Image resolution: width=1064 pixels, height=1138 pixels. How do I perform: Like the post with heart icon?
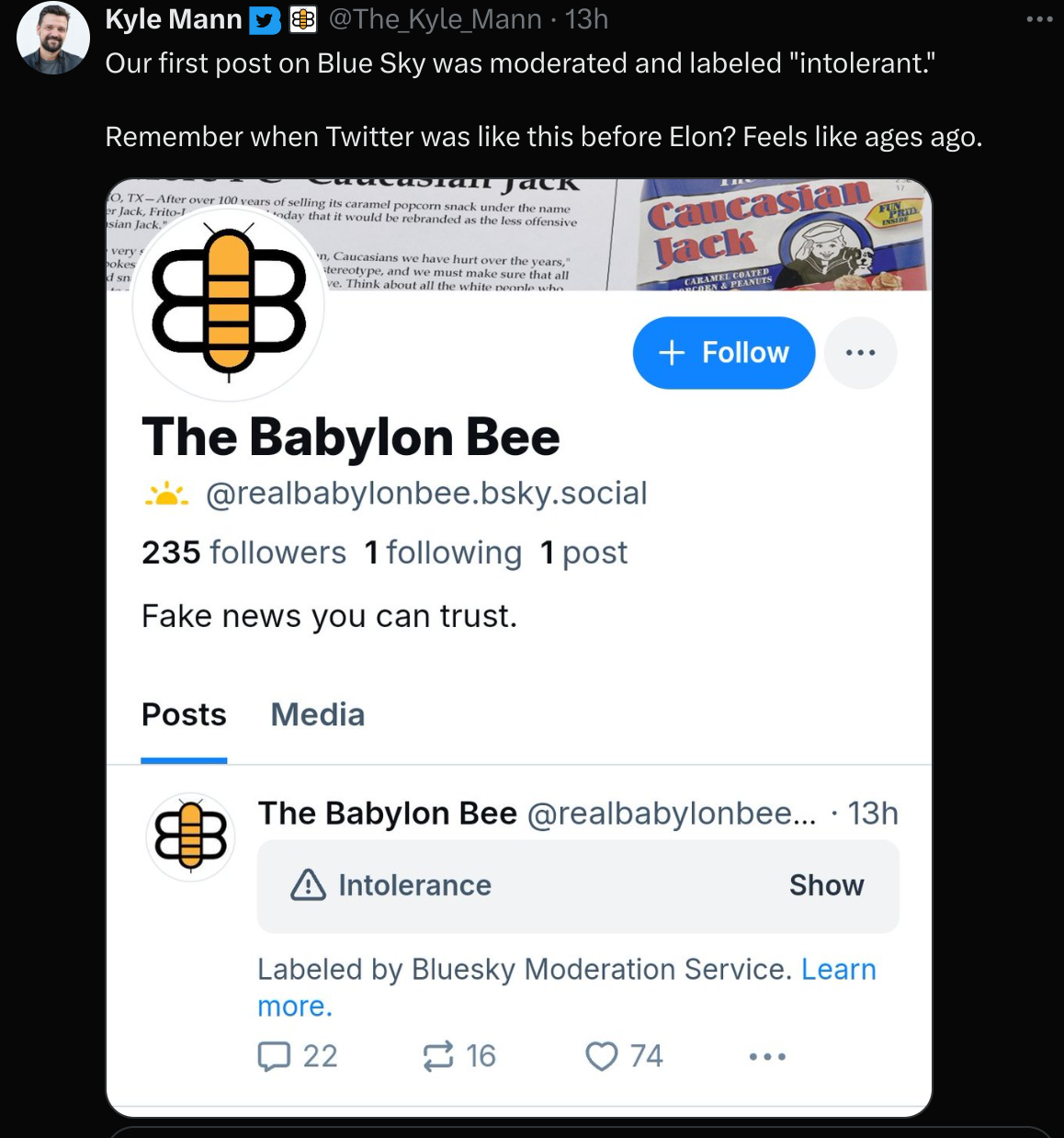click(602, 1056)
